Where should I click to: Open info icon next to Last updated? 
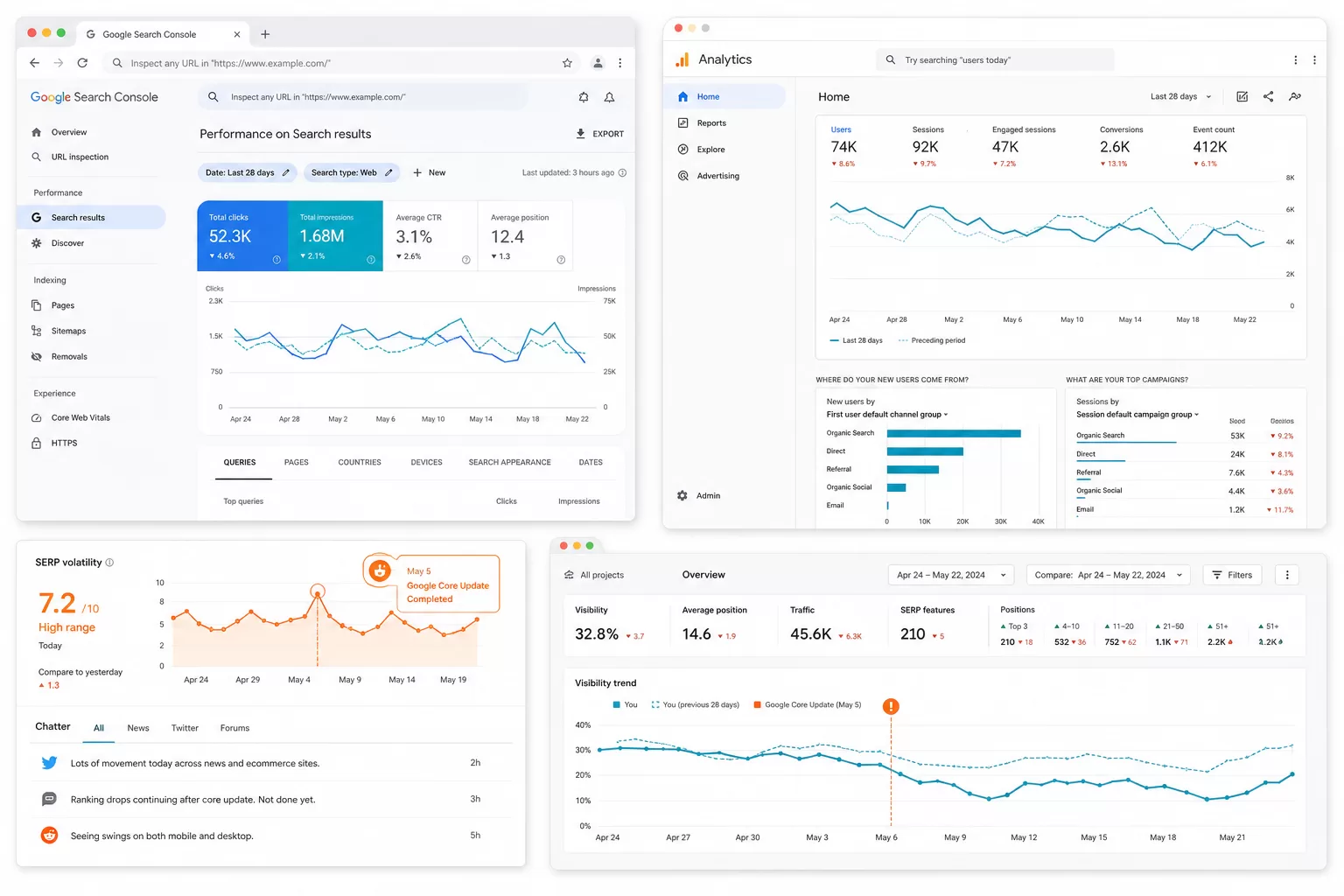coord(622,172)
